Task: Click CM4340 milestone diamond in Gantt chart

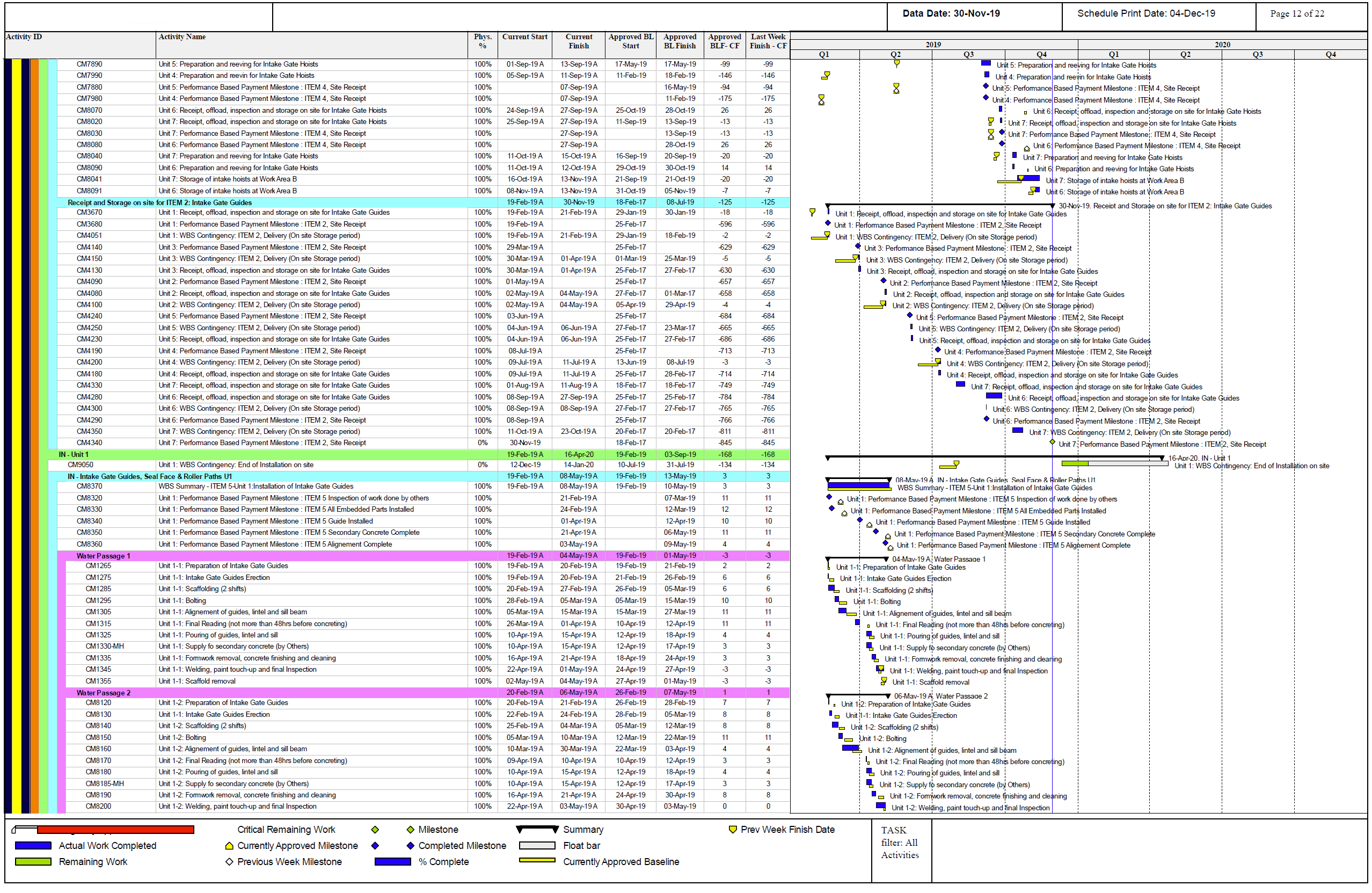Action: [x=1052, y=442]
